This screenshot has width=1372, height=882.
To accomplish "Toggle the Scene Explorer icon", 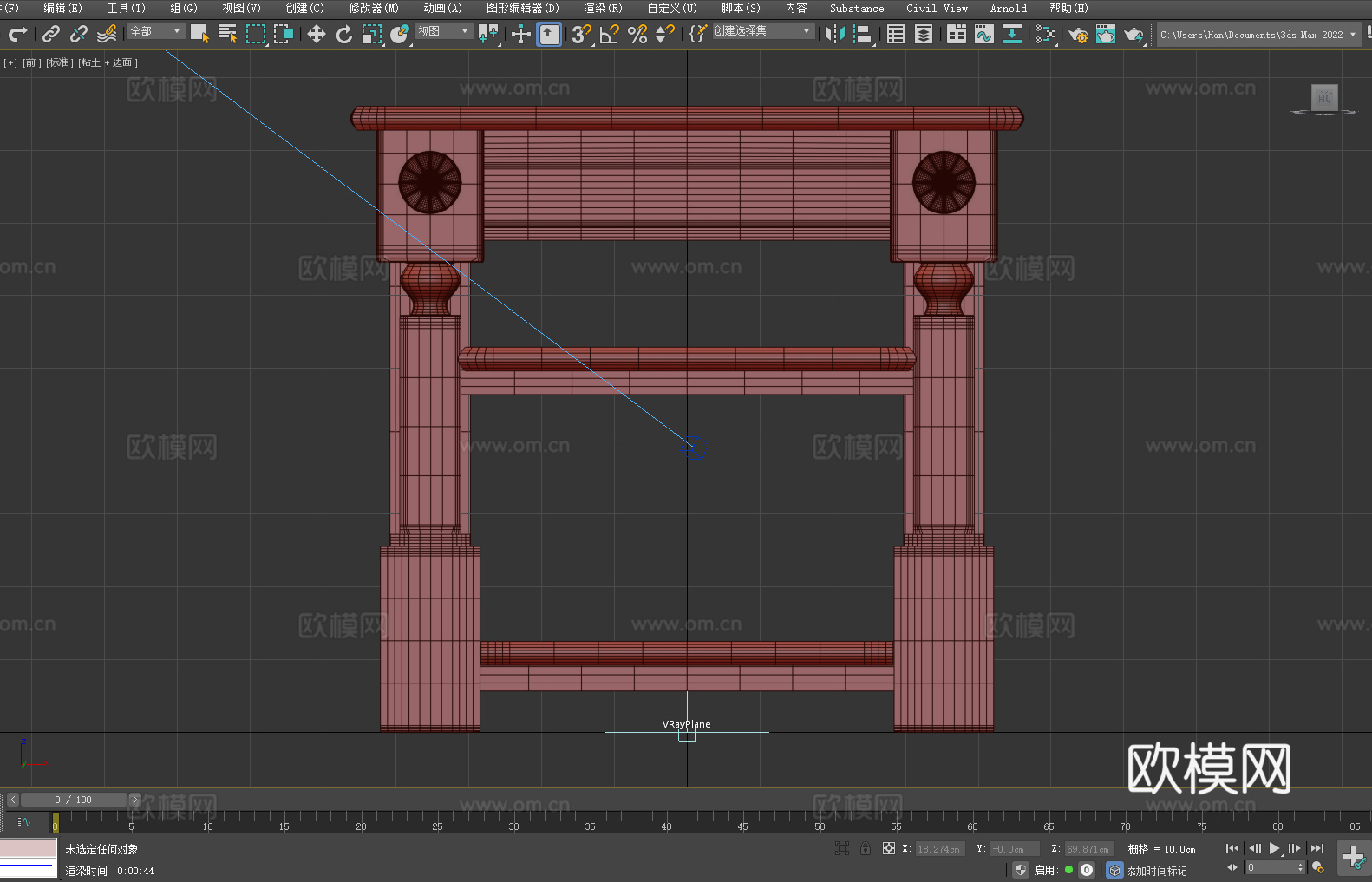I will (896, 34).
